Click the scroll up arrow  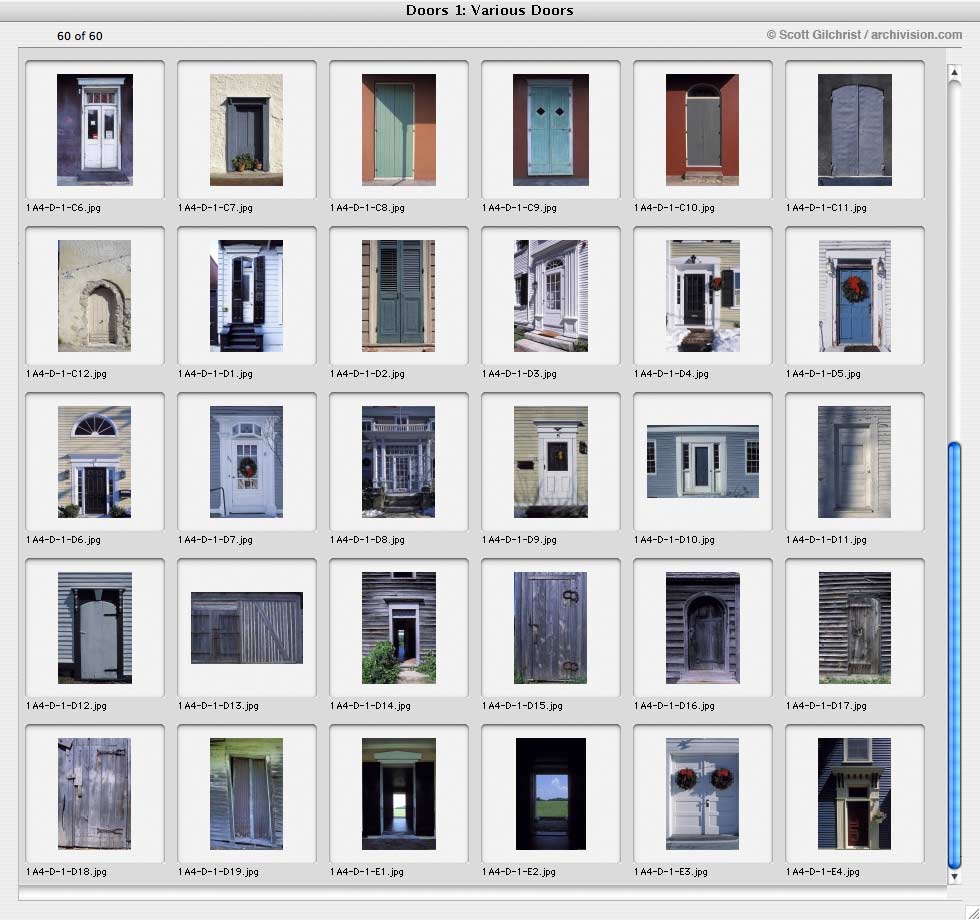(954, 72)
